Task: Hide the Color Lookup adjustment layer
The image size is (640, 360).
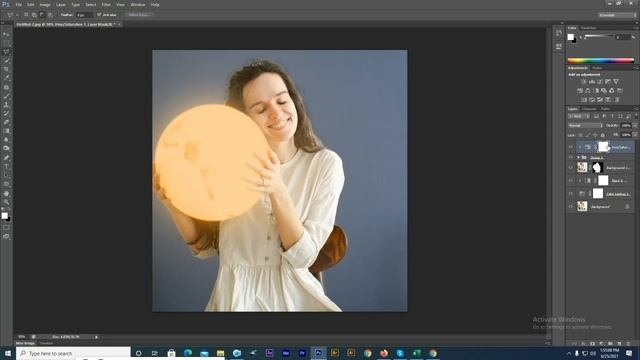Action: tap(571, 193)
